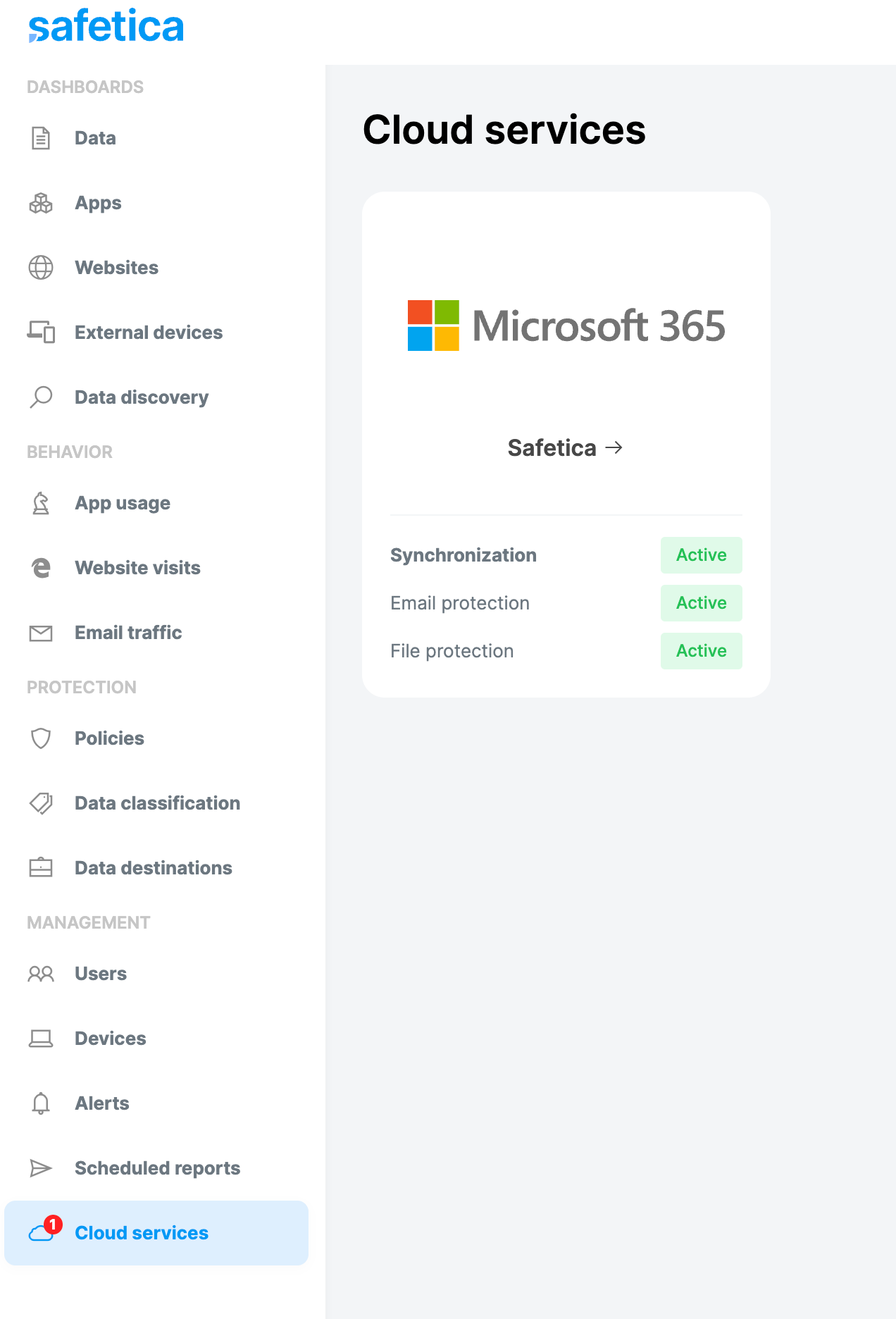Click the Cloud services notification badge

[x=53, y=1225]
